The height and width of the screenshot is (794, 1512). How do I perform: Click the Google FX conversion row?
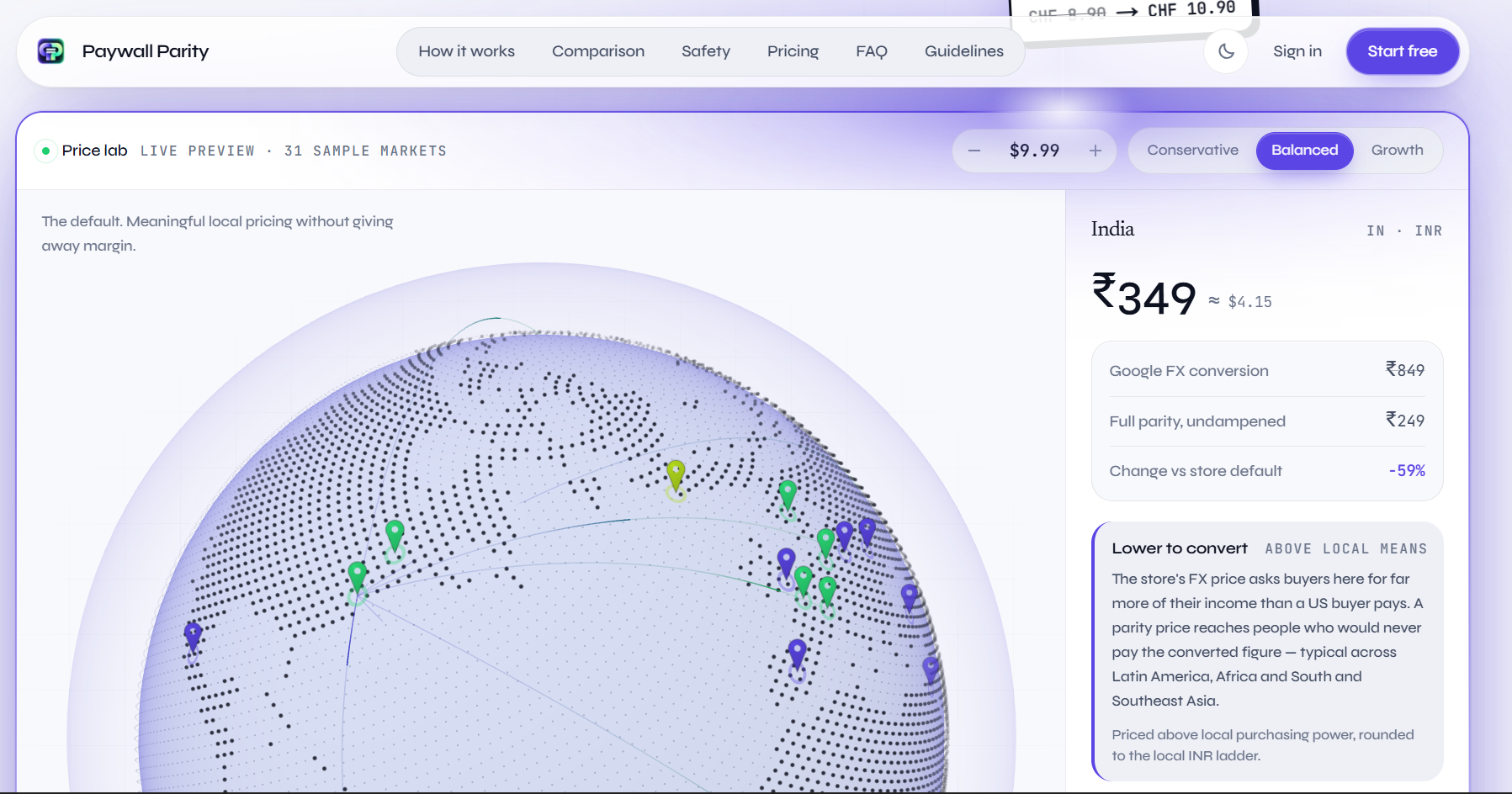pos(1267,371)
